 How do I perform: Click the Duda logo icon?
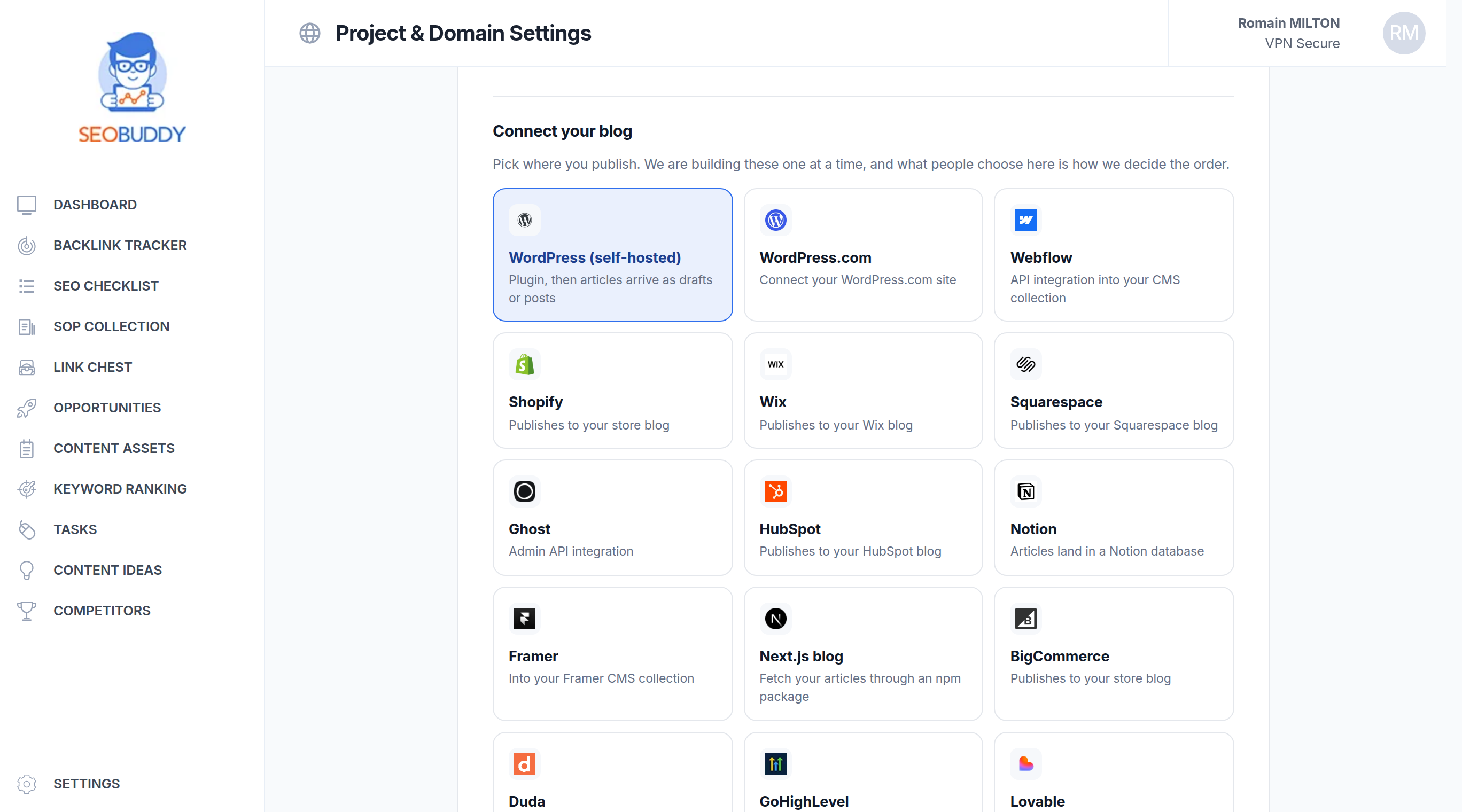[524, 764]
